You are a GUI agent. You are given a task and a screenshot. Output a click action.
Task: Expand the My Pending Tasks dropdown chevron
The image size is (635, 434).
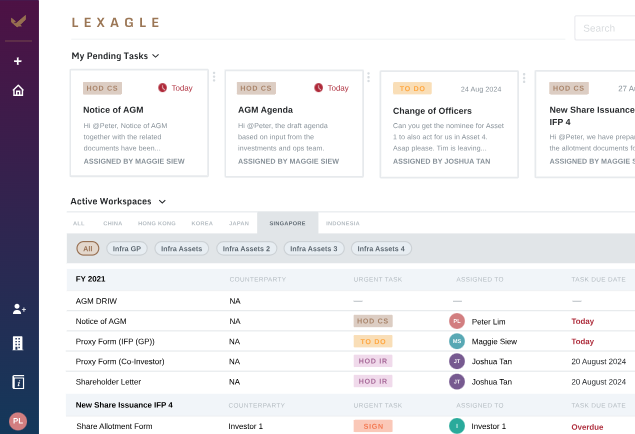click(x=156, y=56)
